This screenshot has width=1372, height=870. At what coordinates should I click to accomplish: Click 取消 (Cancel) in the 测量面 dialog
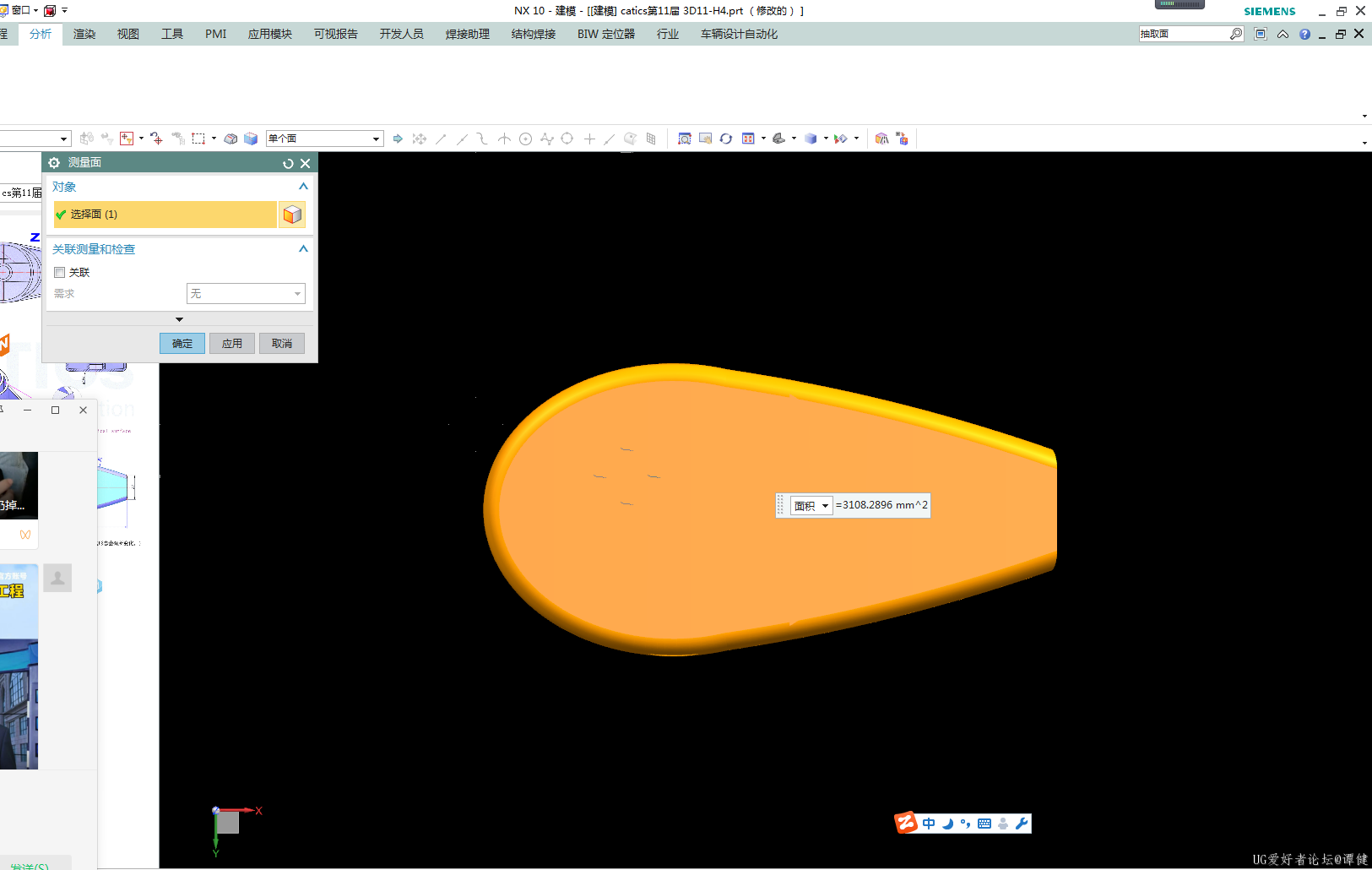(x=282, y=344)
